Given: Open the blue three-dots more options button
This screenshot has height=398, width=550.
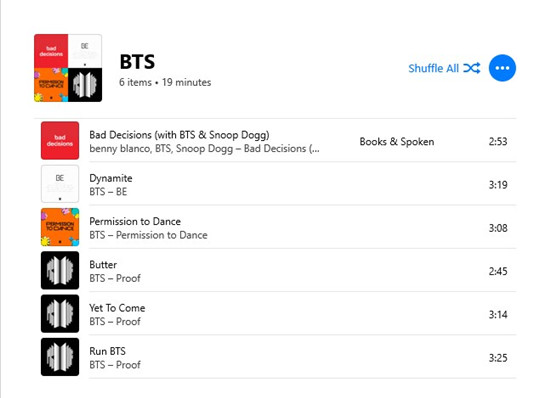Looking at the screenshot, I should point(502,68).
